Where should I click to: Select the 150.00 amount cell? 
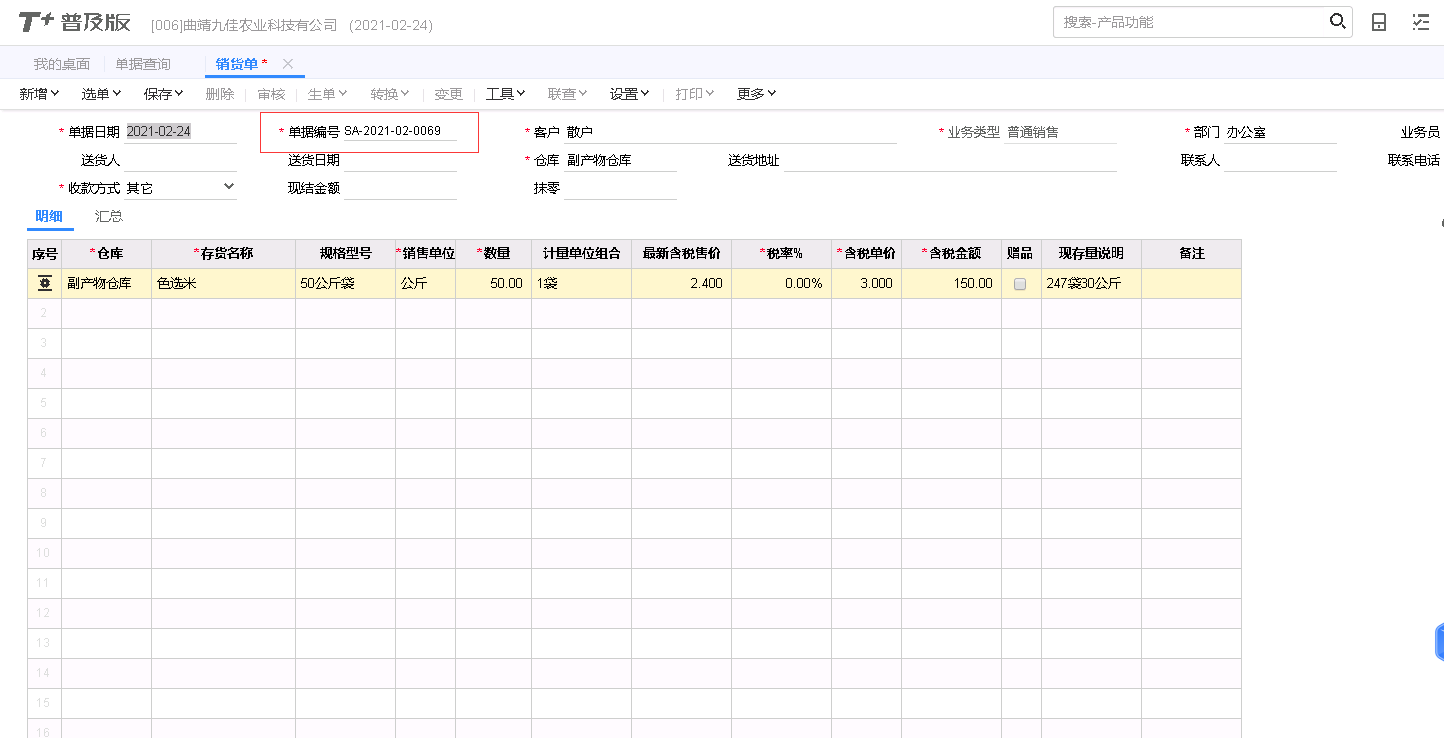[x=952, y=284]
